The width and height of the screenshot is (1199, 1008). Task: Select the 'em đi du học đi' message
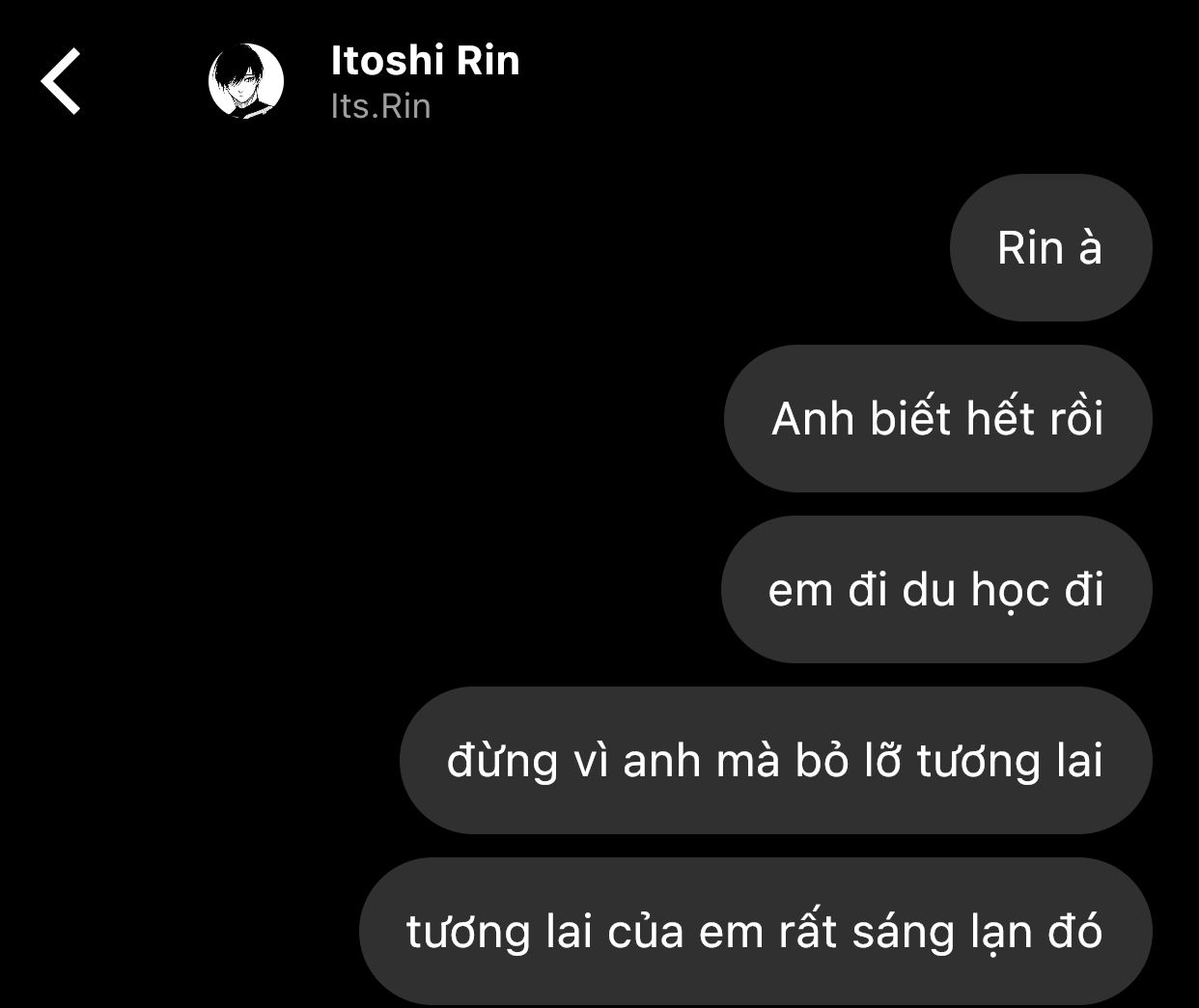point(936,590)
